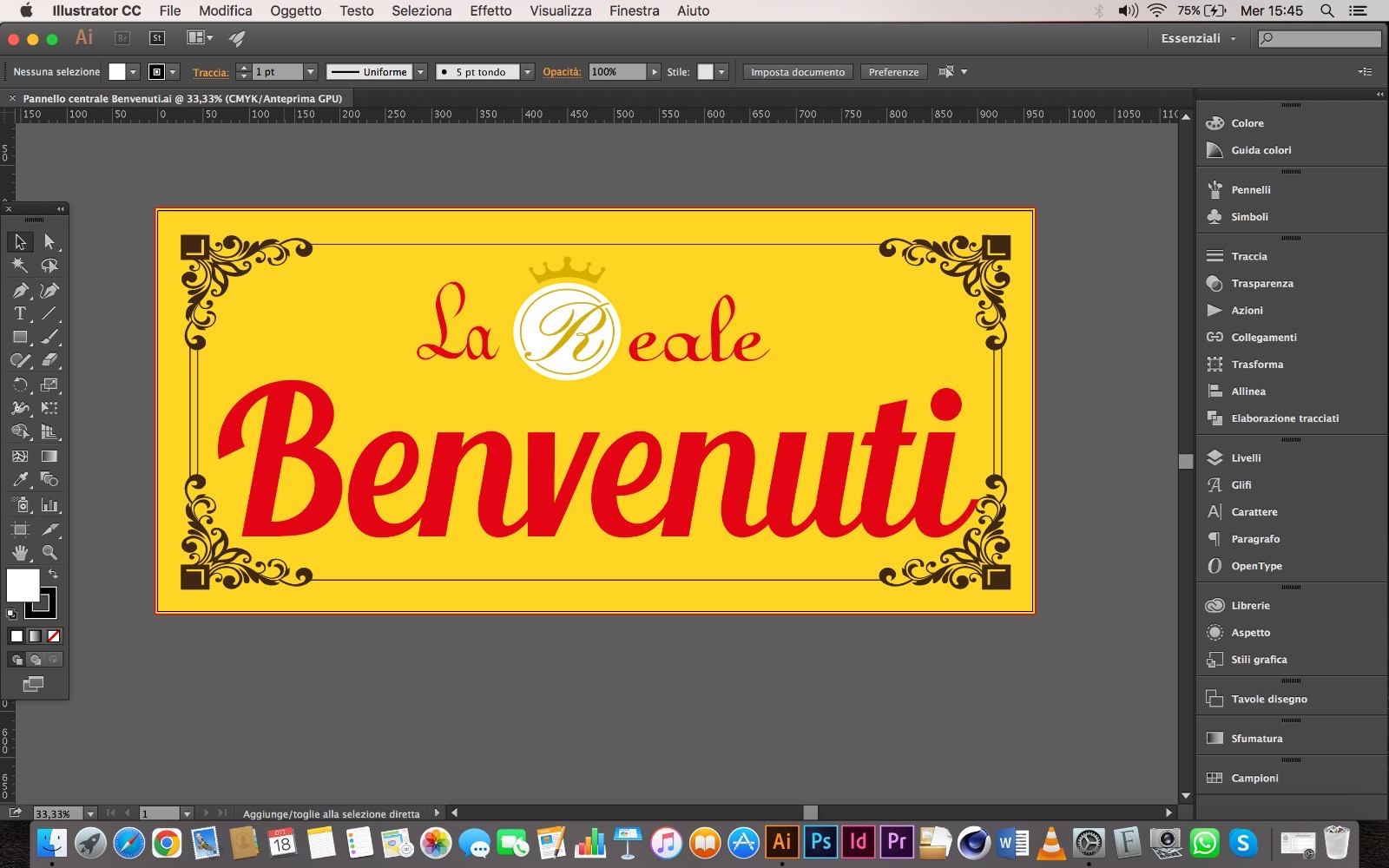This screenshot has width=1389, height=868.
Task: Reset default fill and stroke
Action: pos(11,615)
